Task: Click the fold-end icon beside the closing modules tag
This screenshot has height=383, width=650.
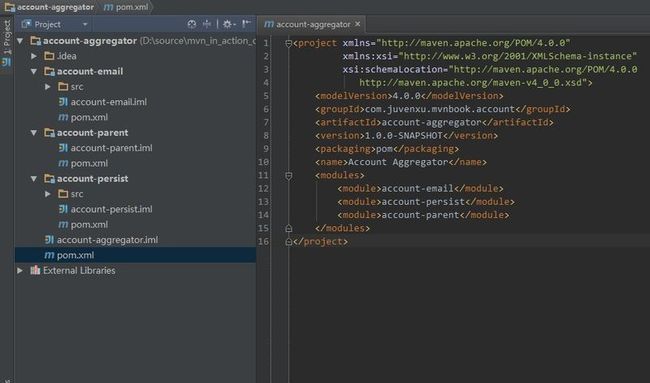Action: coord(289,228)
